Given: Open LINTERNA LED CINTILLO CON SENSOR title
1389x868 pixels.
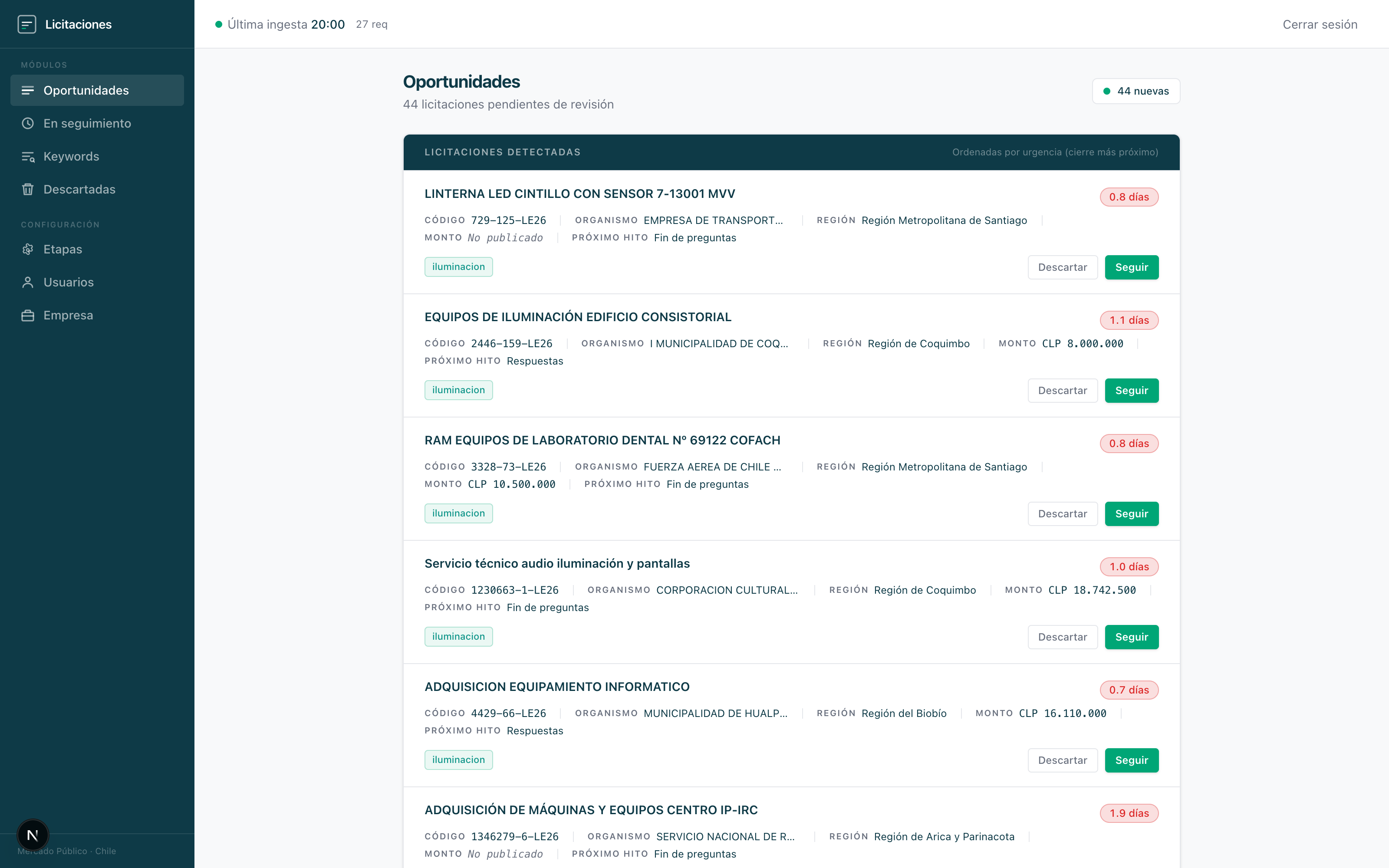Looking at the screenshot, I should [x=580, y=194].
